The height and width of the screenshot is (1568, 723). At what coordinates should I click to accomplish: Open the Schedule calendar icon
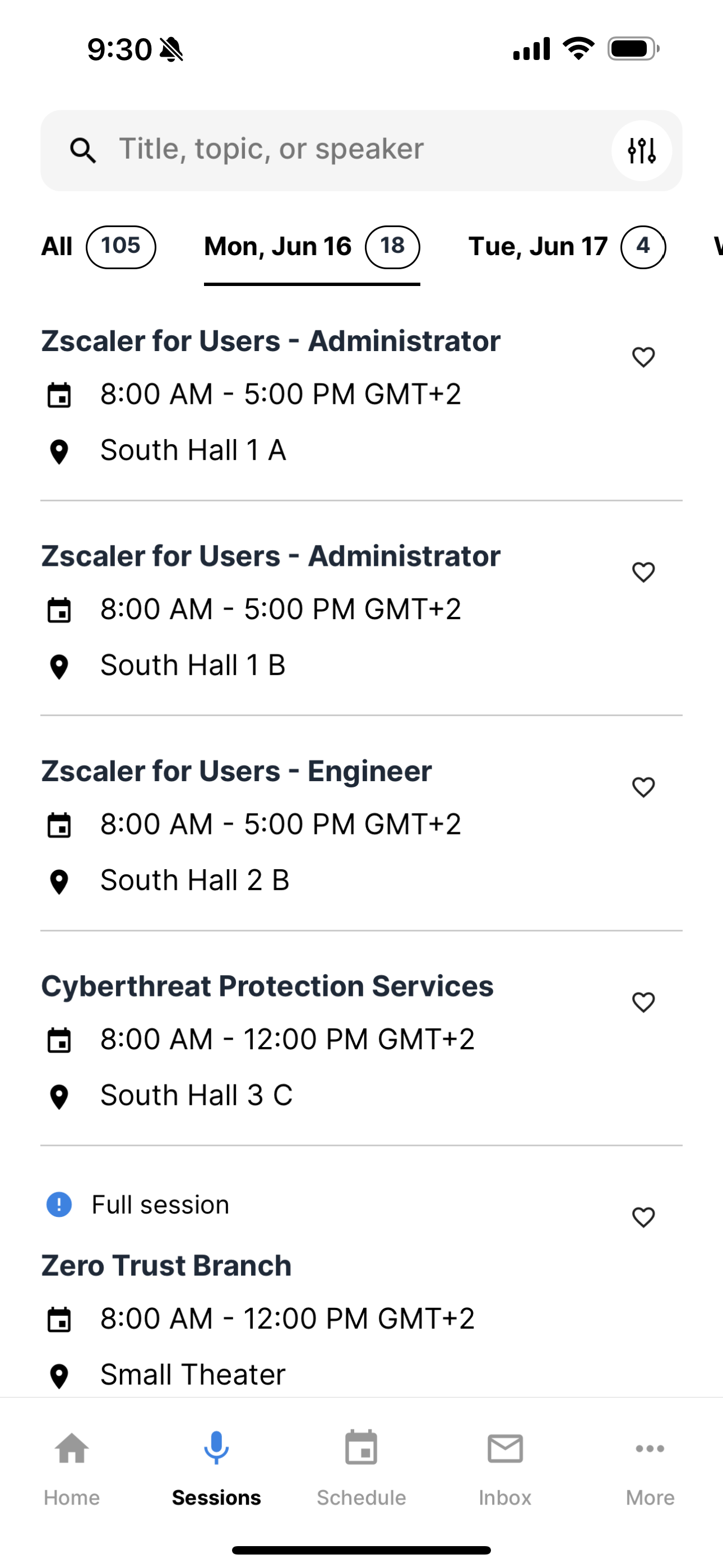[361, 1447]
